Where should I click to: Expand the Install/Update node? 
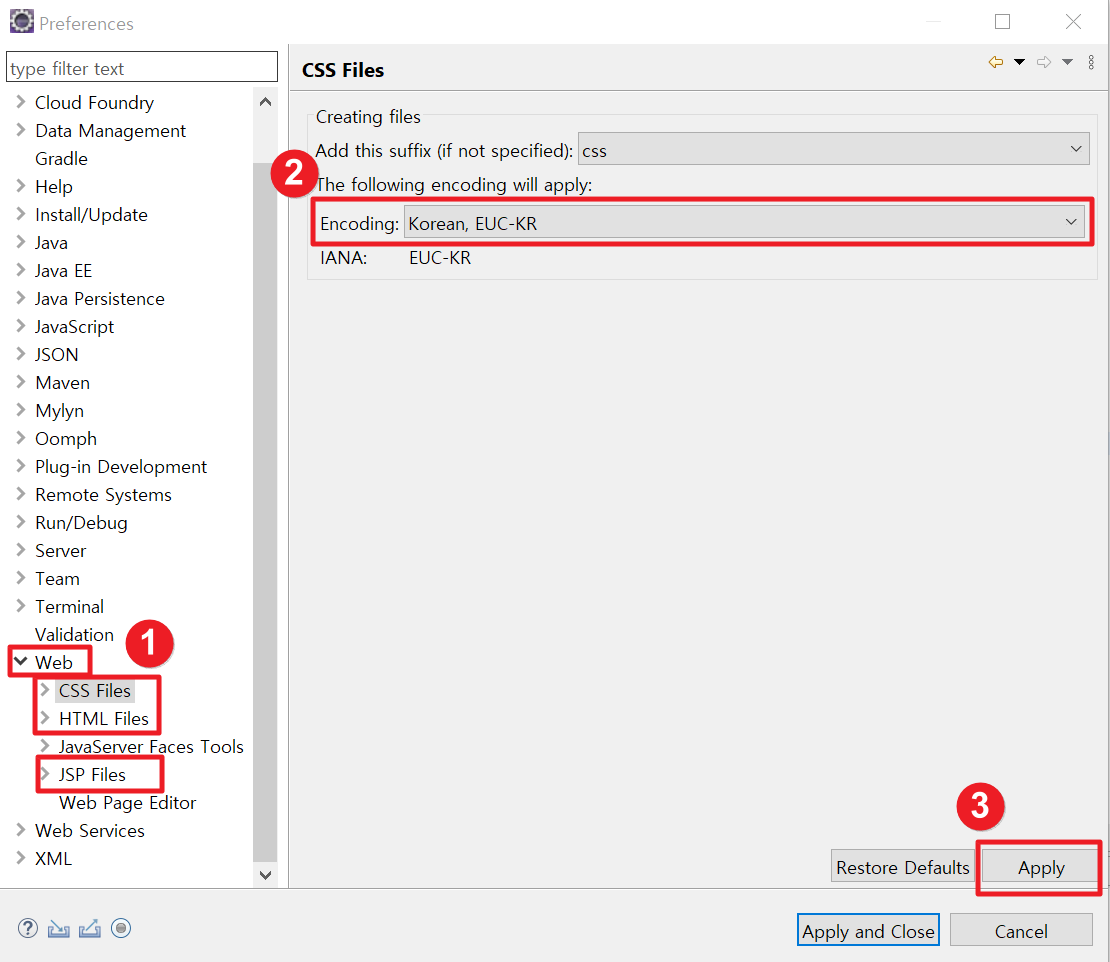tap(21, 214)
